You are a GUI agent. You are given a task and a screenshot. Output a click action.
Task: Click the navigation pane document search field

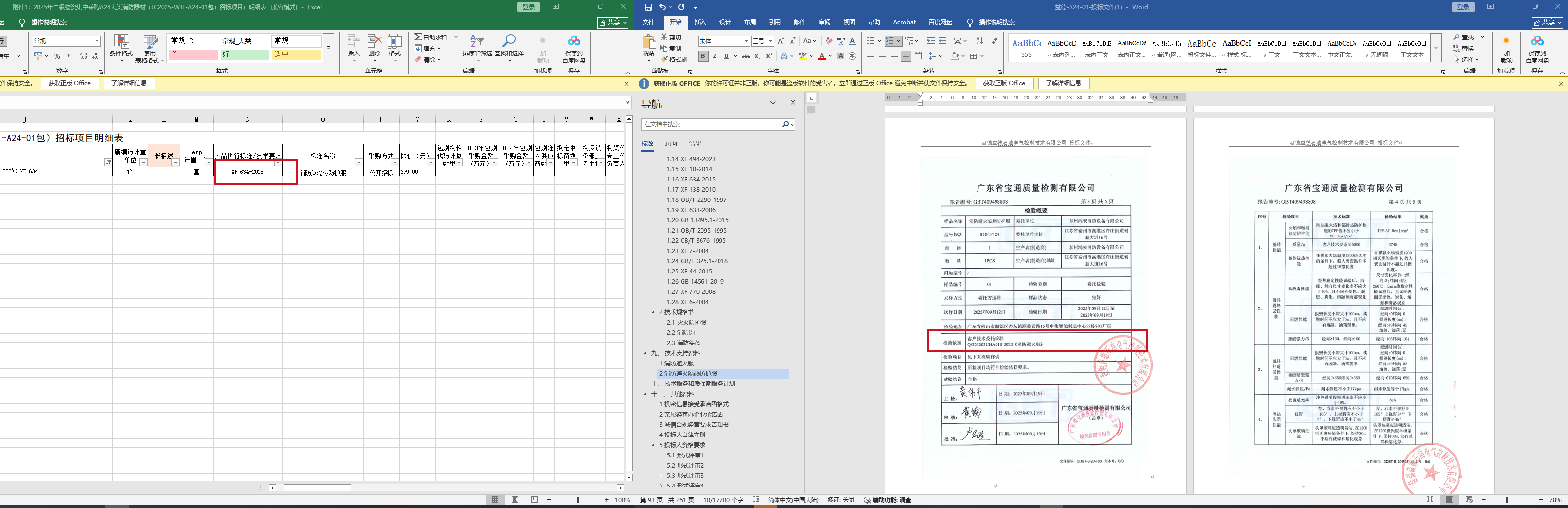click(x=711, y=124)
